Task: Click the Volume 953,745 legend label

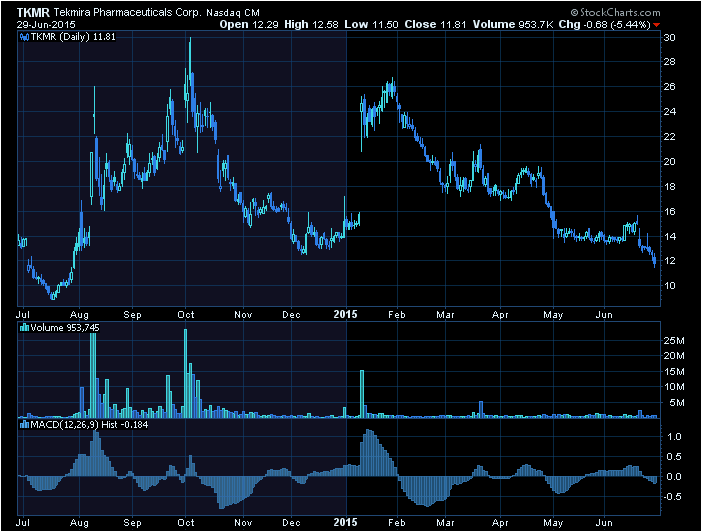Action: (x=65, y=328)
